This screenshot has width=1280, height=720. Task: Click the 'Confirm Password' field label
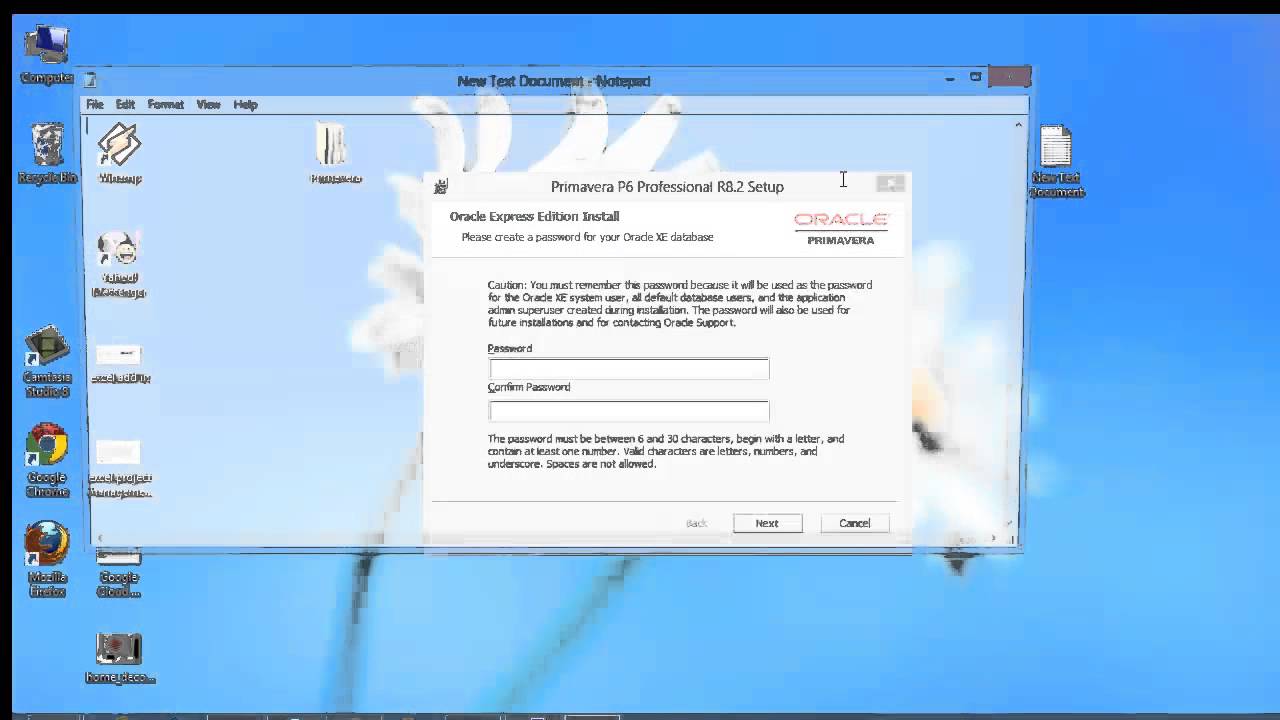tap(529, 387)
